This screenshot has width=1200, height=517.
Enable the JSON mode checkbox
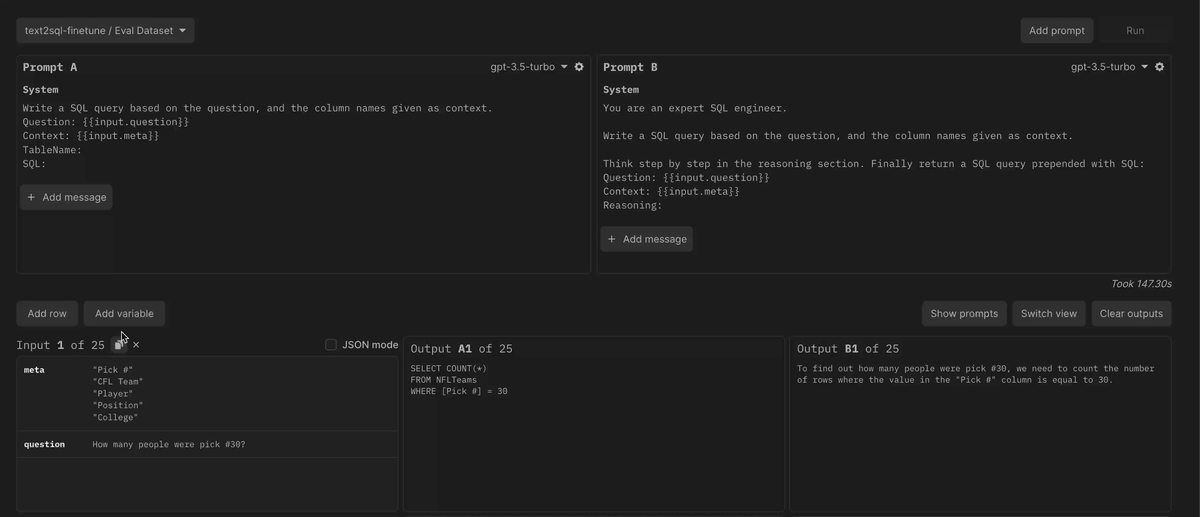pyautogui.click(x=331, y=345)
